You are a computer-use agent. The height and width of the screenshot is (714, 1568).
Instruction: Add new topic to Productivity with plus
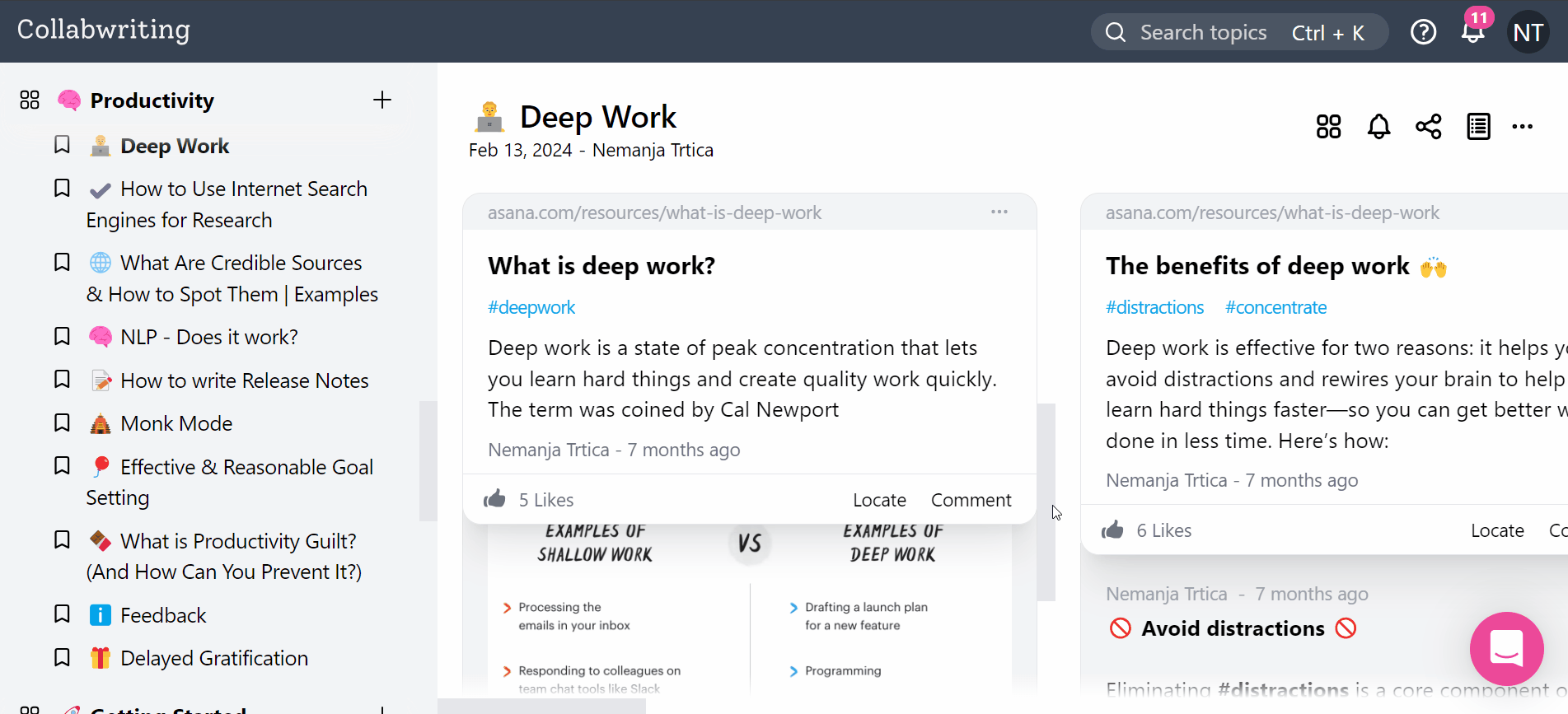coord(381,100)
